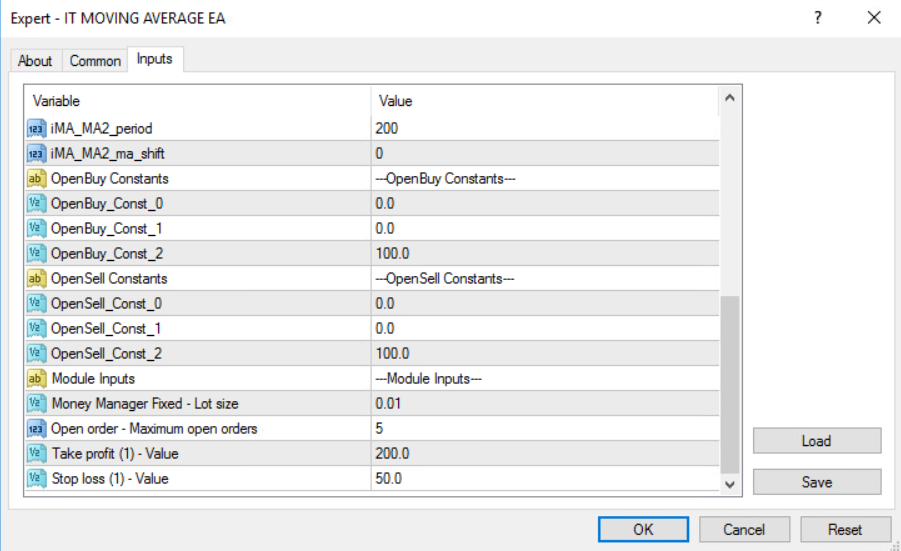Click the Save button
Image resolution: width=901 pixels, height=551 pixels.
(817, 482)
